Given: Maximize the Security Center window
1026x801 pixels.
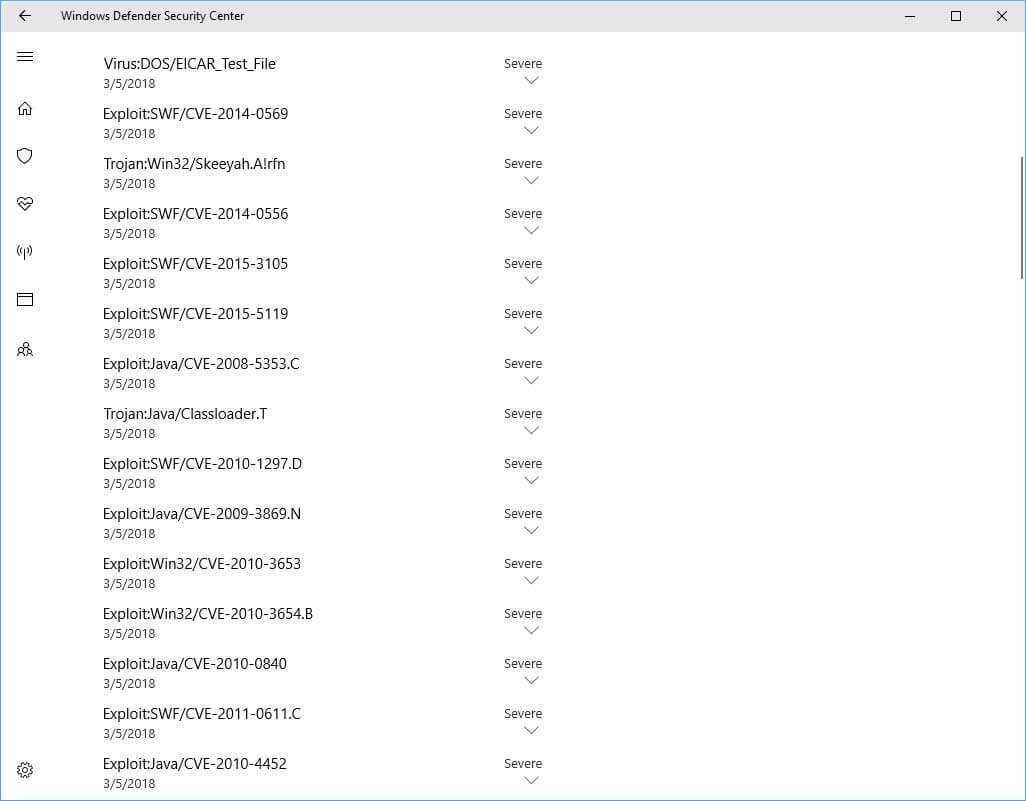Looking at the screenshot, I should pos(956,16).
